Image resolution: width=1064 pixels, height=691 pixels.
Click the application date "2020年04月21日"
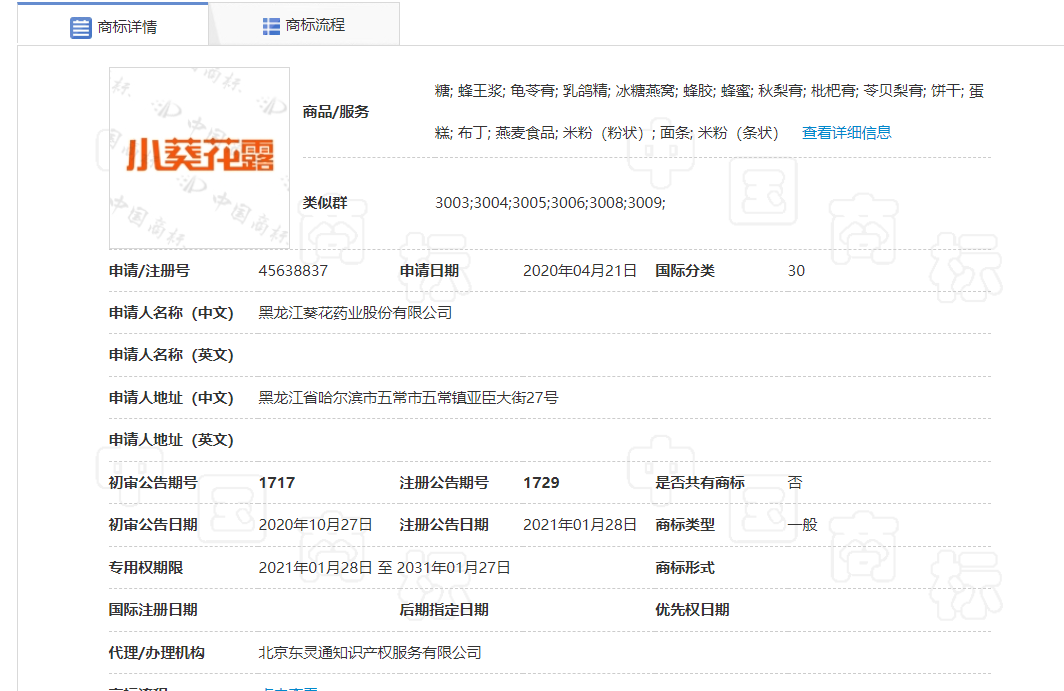[x=580, y=271]
